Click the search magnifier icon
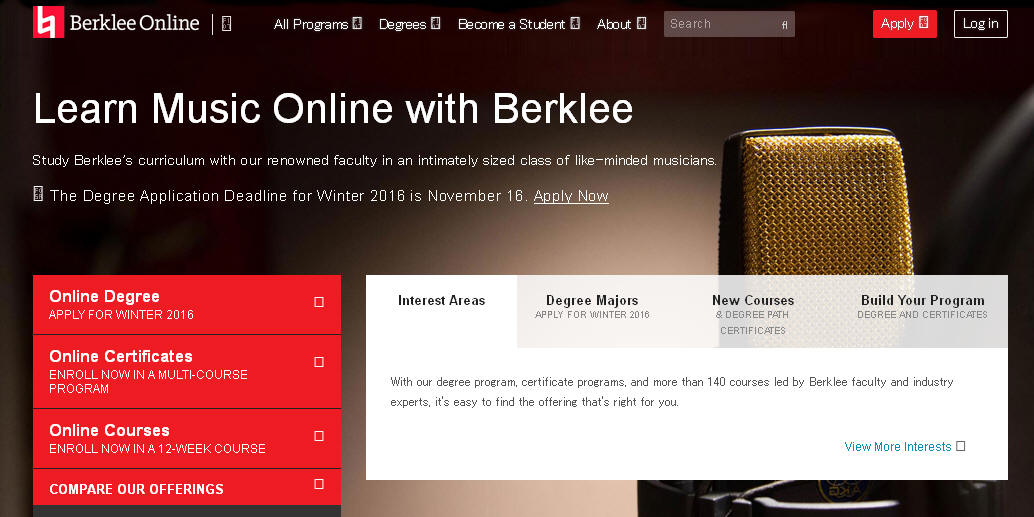 click(x=784, y=24)
